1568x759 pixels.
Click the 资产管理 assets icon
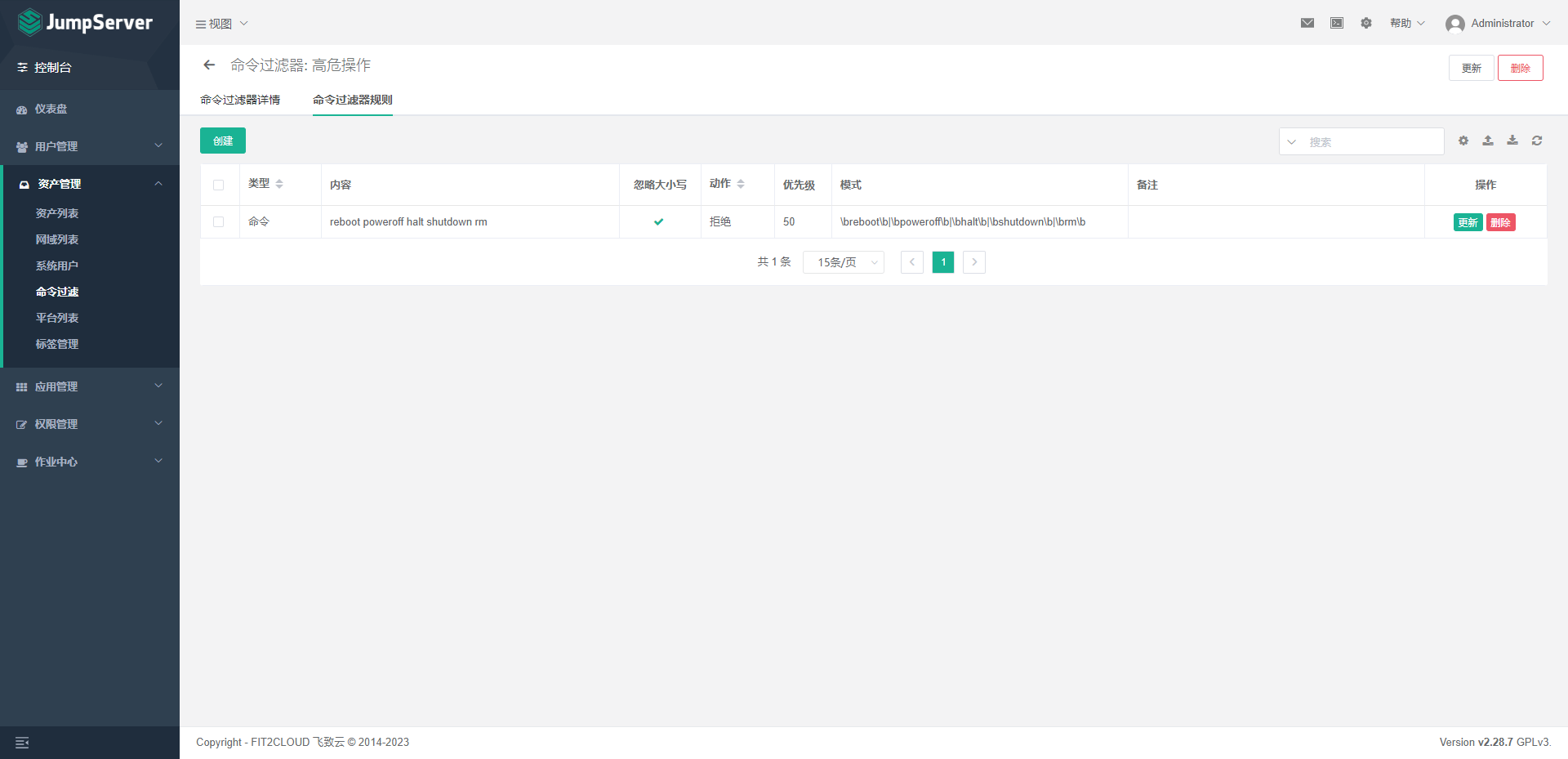(24, 185)
